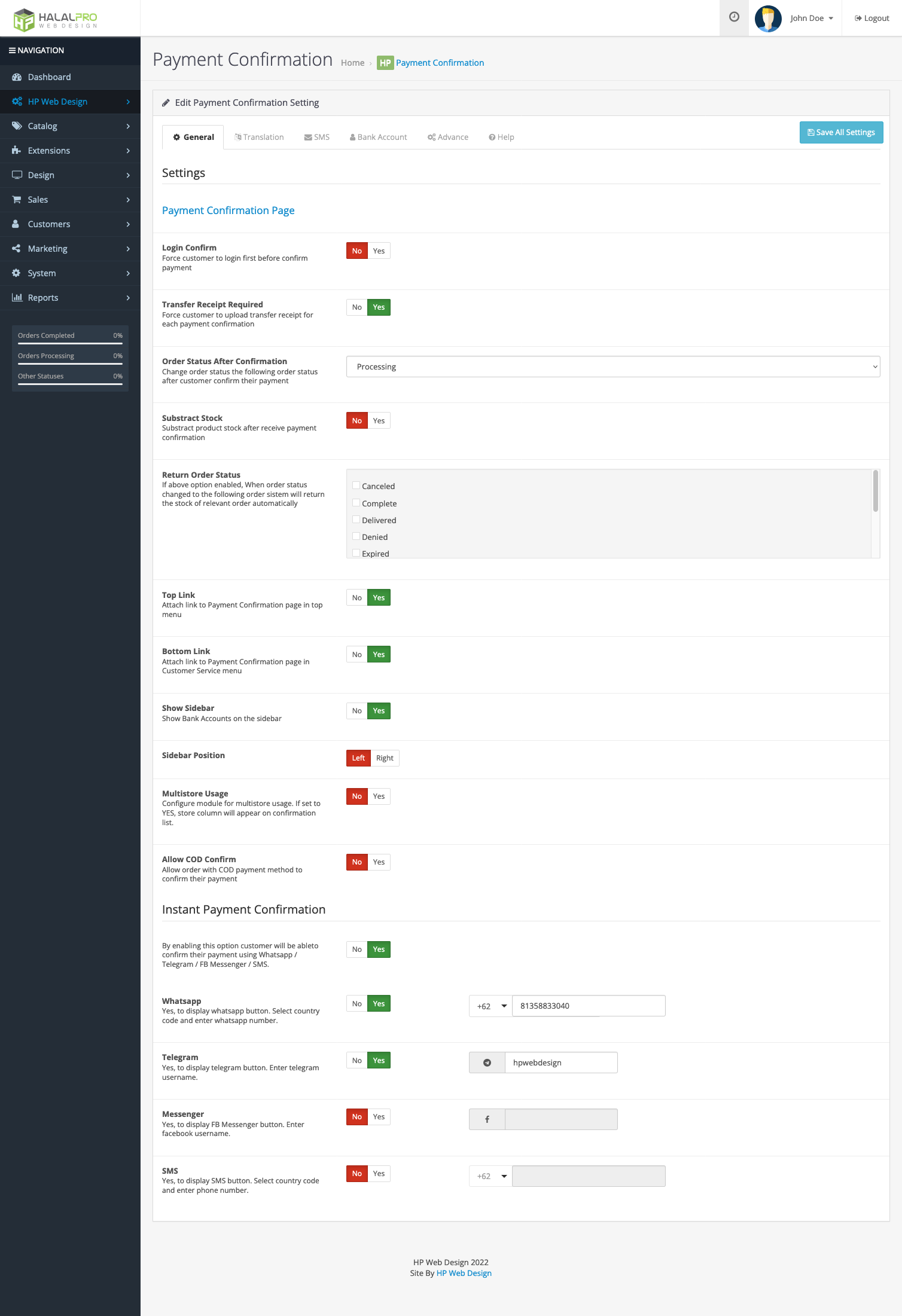Open SMS +62 country code dropdown
Screen dimensions: 902x1316
click(491, 1176)
